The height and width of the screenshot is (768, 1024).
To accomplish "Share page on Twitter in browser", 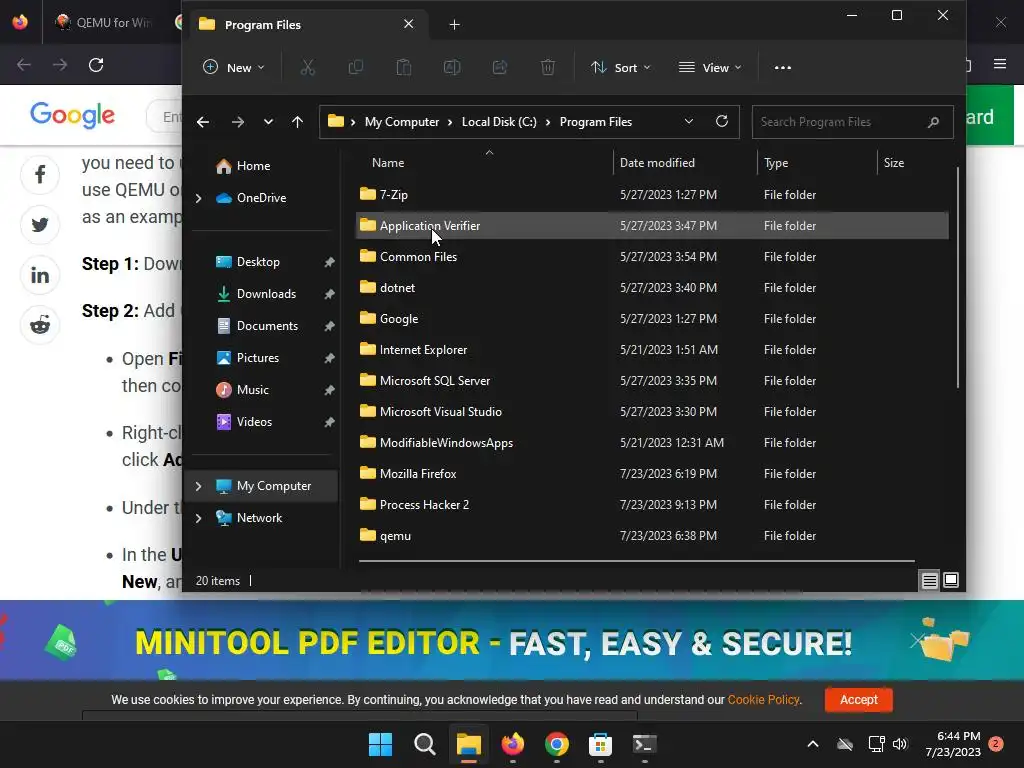I will 40,225.
